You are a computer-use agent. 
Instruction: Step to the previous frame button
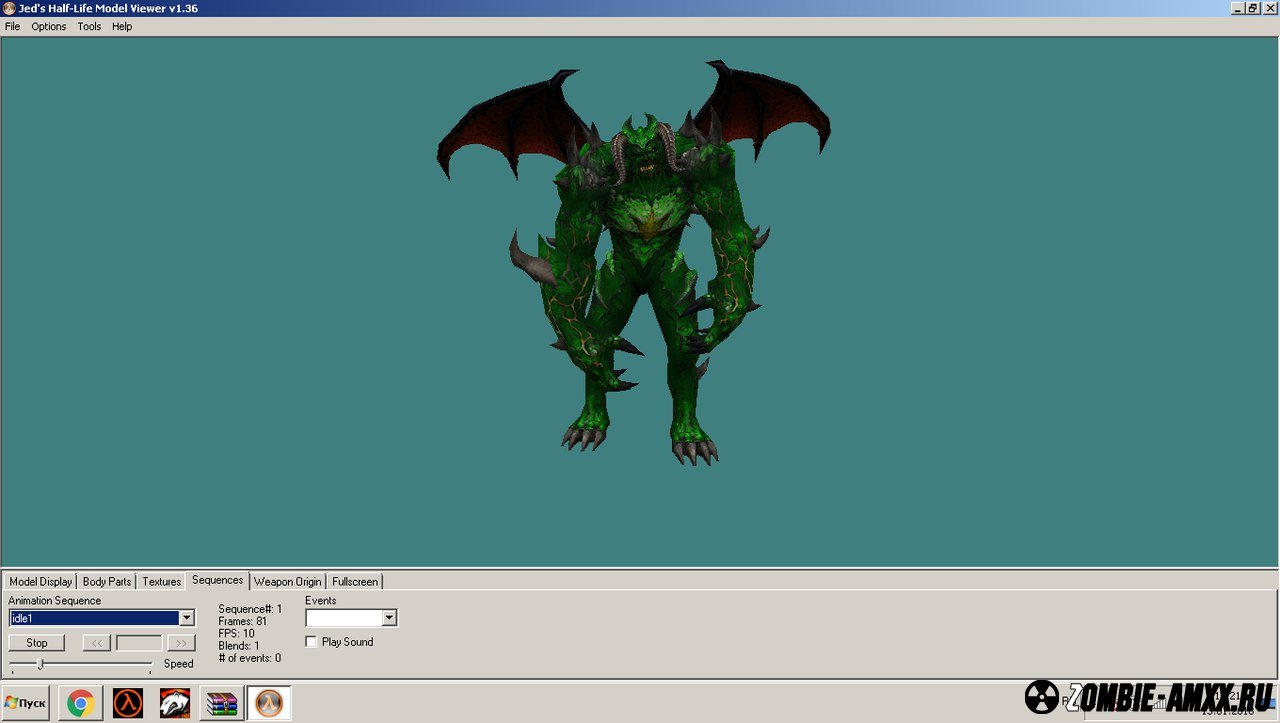click(x=96, y=643)
